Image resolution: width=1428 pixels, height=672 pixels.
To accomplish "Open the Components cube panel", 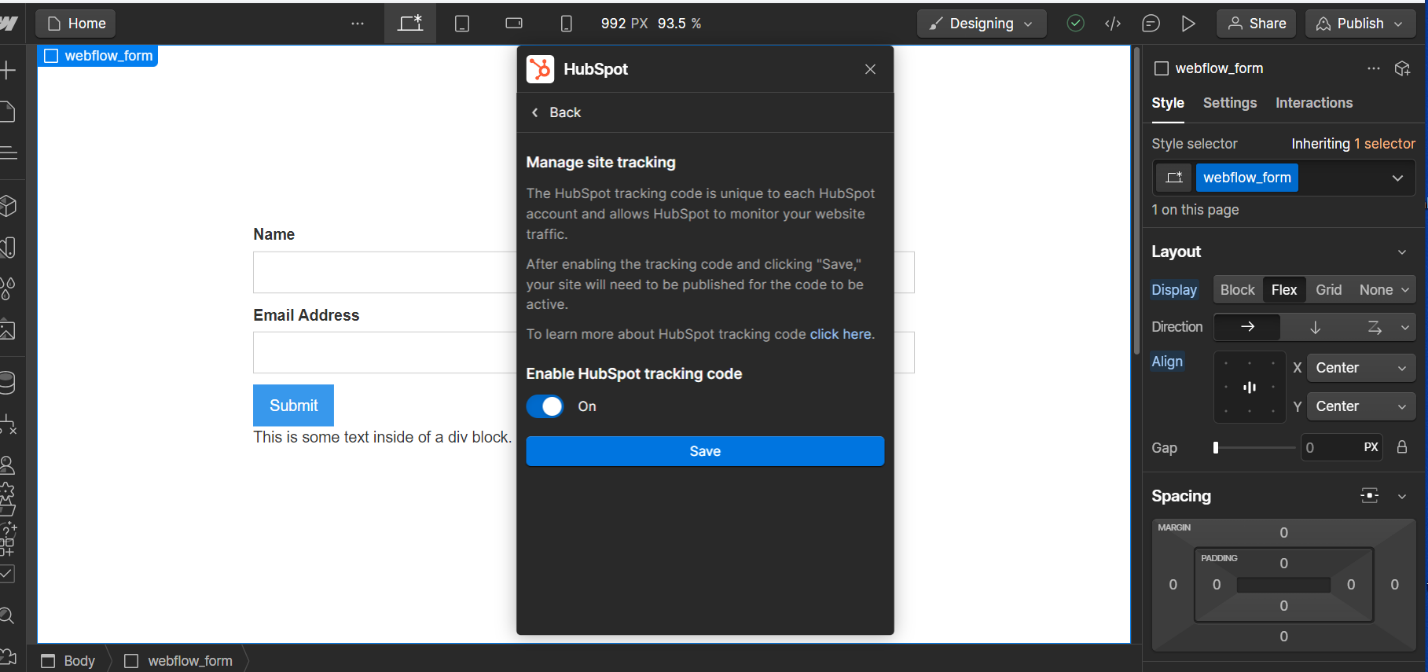I will coord(8,206).
